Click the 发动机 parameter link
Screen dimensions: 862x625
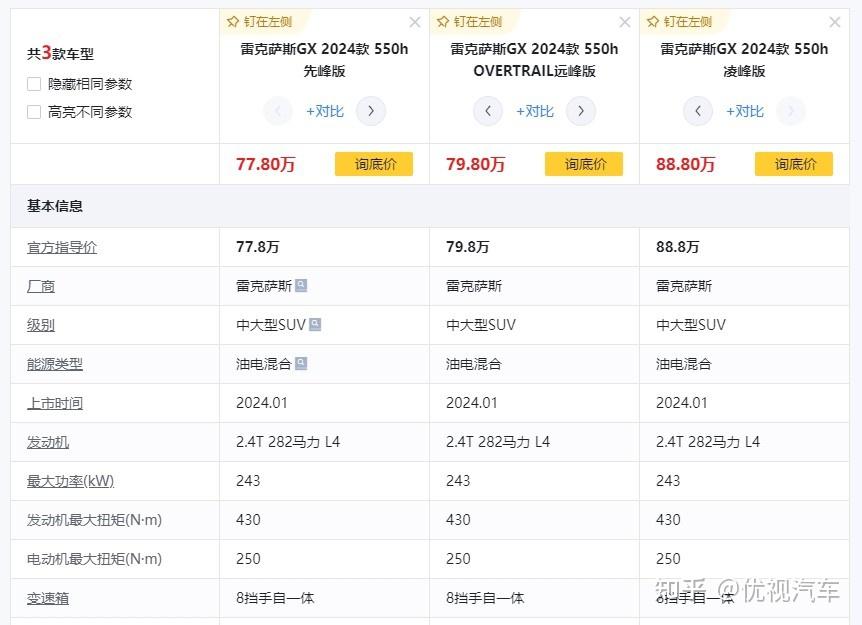47,441
